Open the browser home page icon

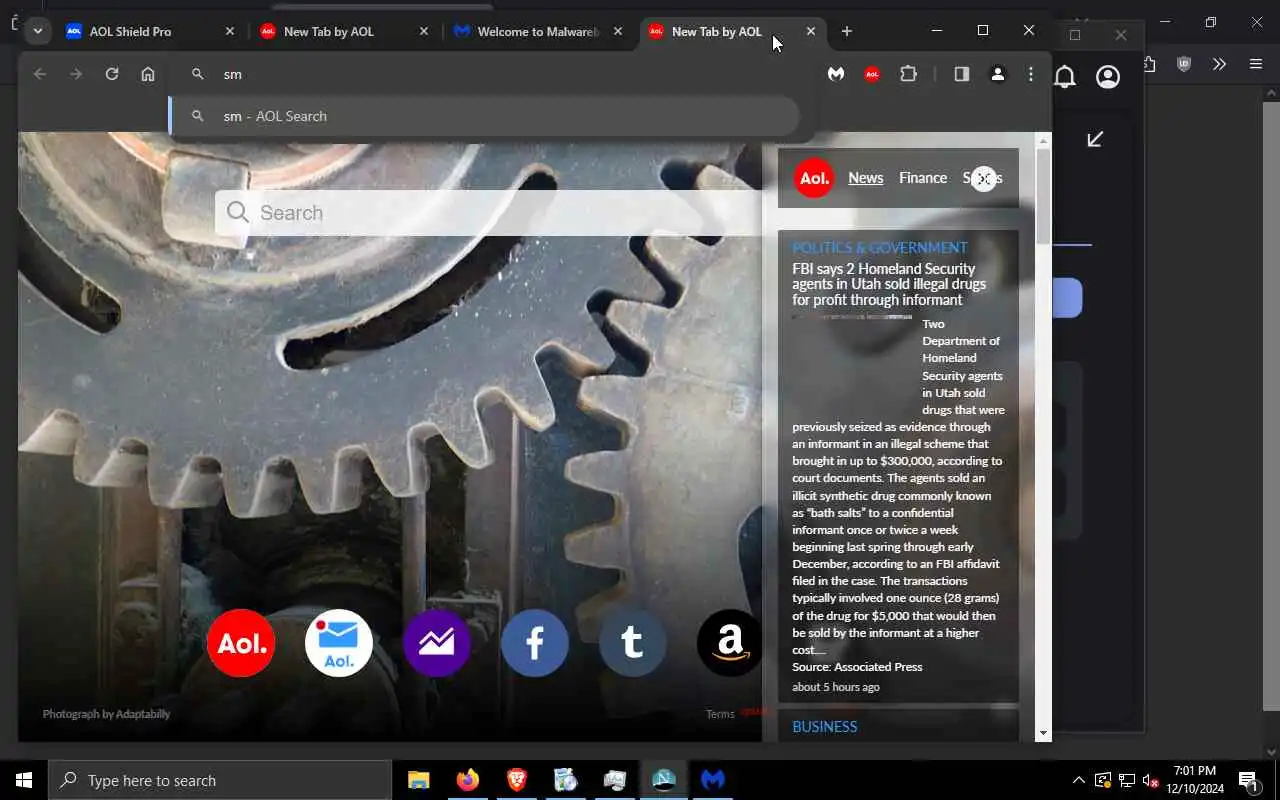point(148,74)
